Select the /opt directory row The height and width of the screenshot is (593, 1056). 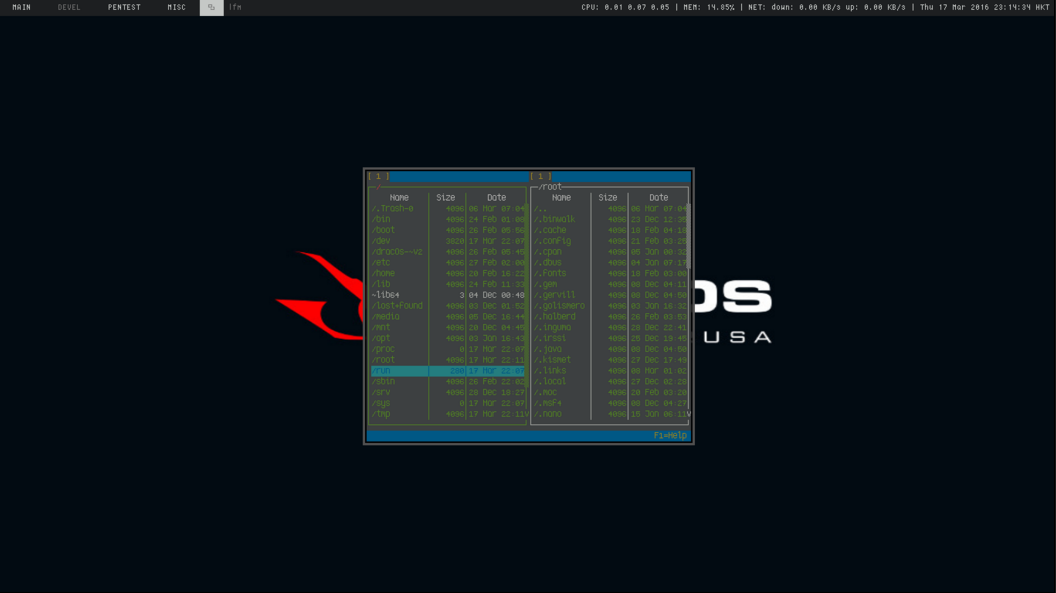click(x=447, y=338)
